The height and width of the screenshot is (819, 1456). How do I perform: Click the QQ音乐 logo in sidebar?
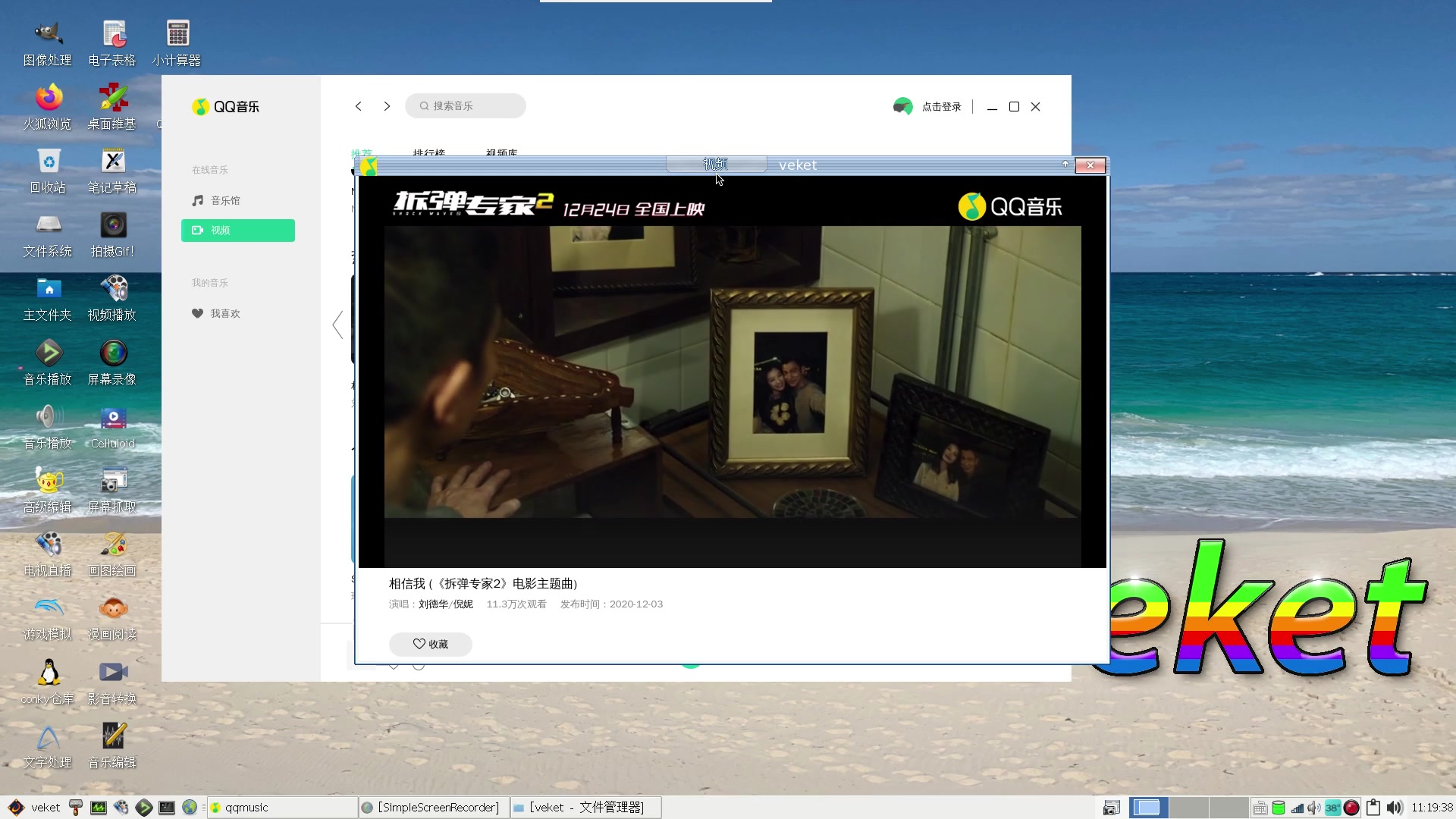[225, 107]
